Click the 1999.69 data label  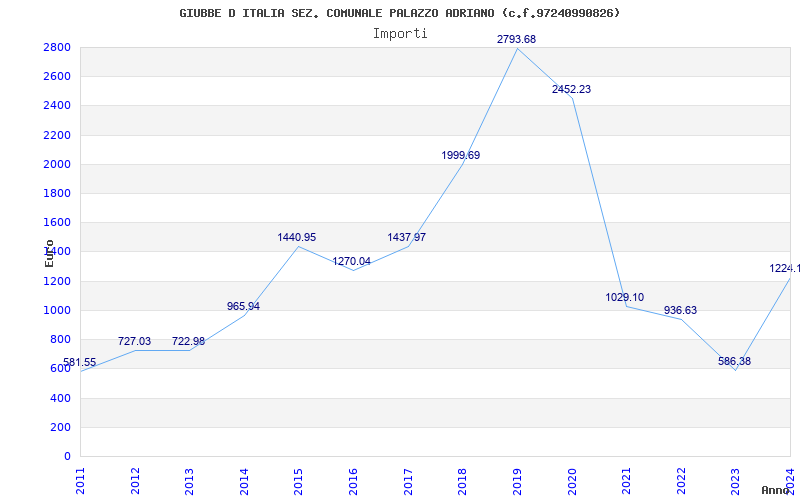[461, 155]
